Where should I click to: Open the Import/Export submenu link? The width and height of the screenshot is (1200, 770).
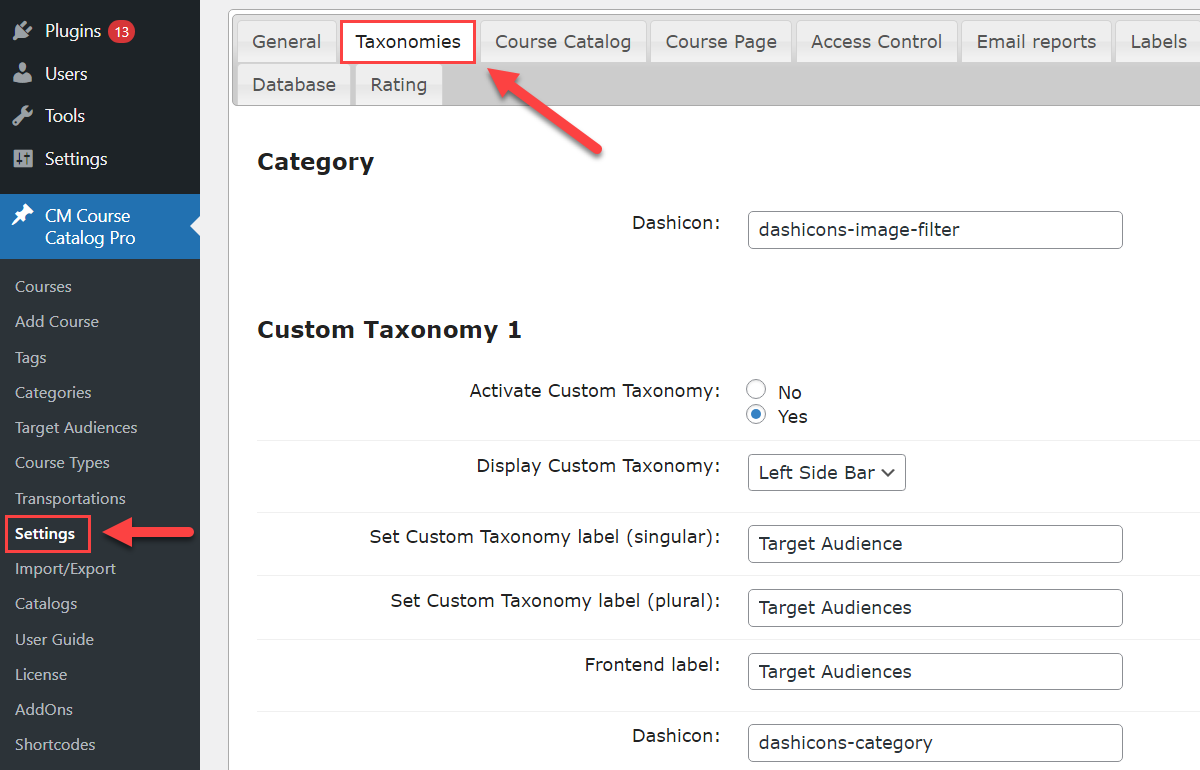pos(65,569)
